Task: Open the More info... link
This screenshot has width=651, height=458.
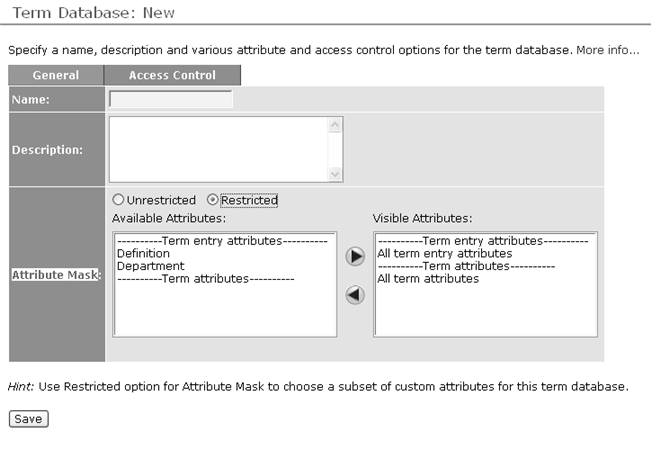Action: click(x=607, y=50)
